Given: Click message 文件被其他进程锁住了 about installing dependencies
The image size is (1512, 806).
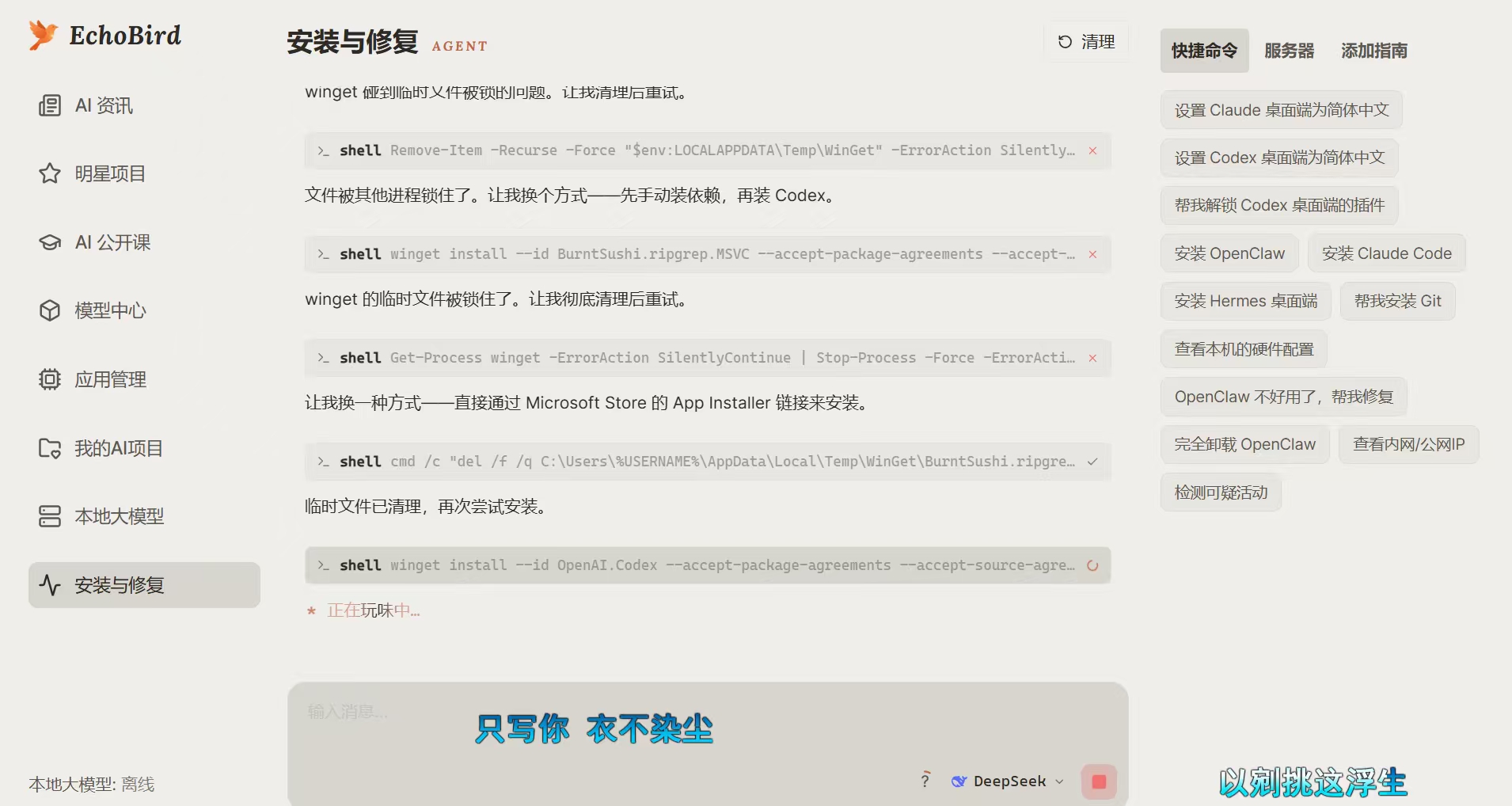Looking at the screenshot, I should 572,196.
